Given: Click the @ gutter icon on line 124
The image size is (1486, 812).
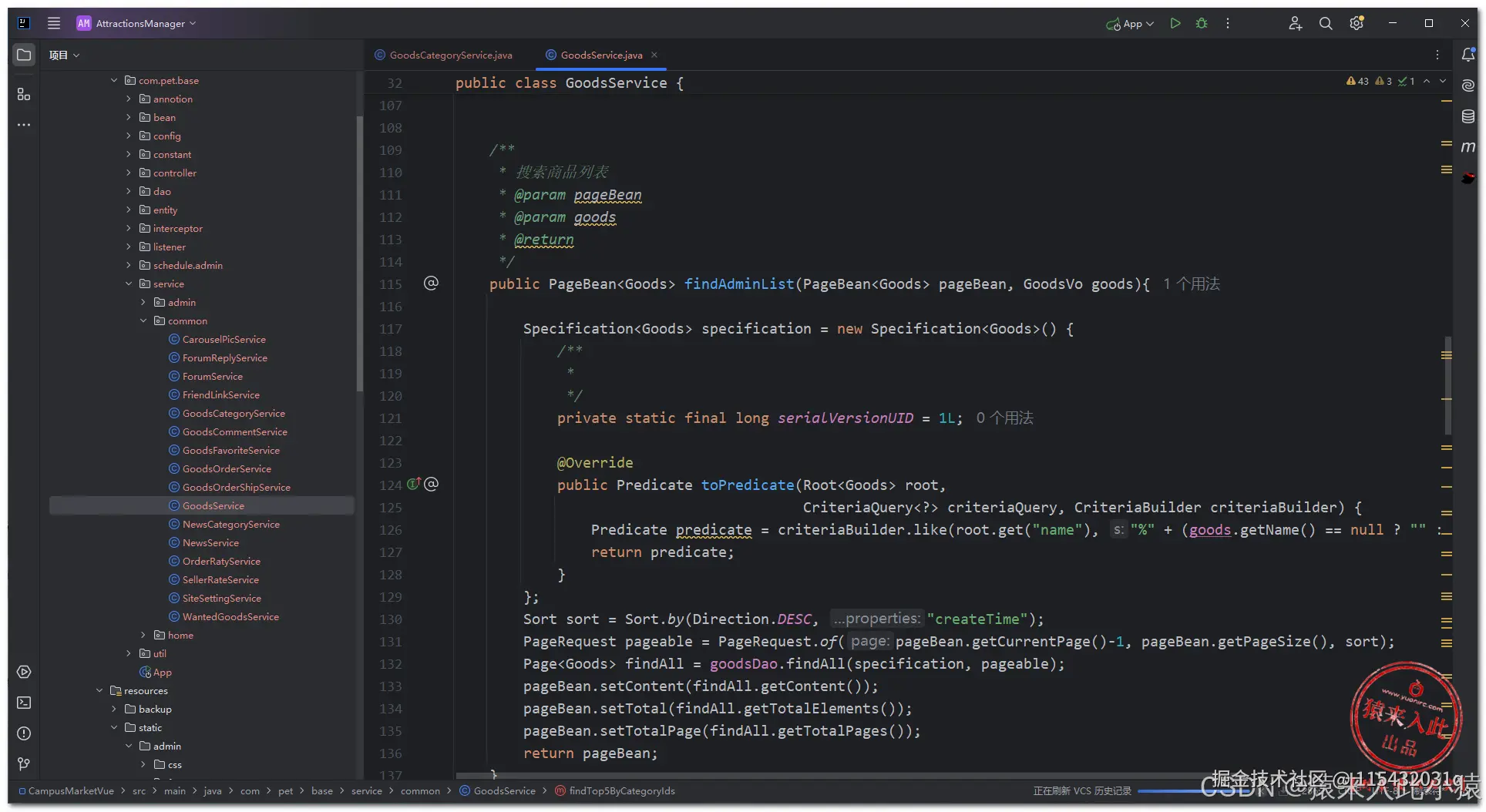Looking at the screenshot, I should tap(432, 484).
